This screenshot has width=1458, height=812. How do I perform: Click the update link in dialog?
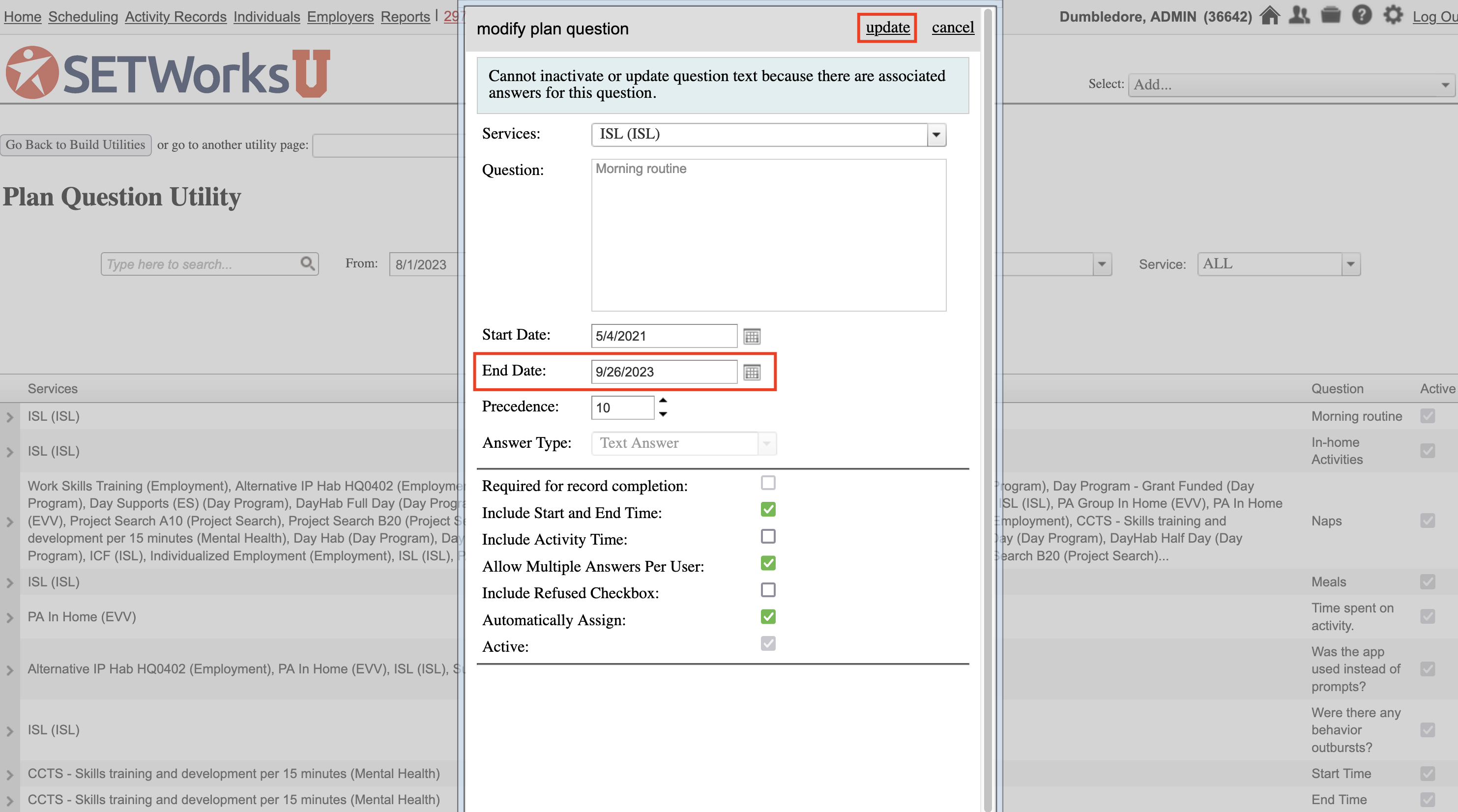click(x=887, y=27)
